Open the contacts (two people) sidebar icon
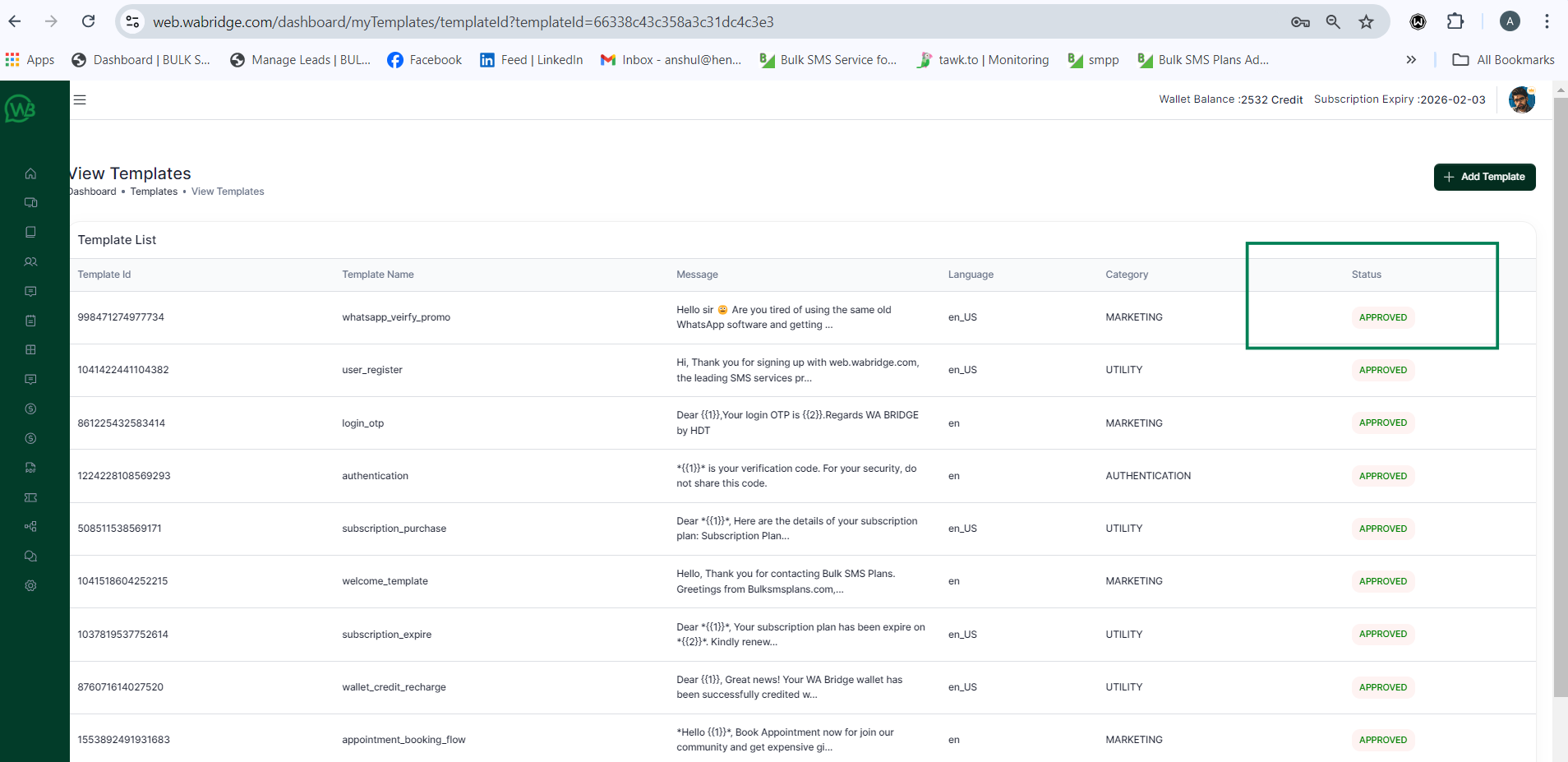1568x762 pixels. [x=30, y=261]
